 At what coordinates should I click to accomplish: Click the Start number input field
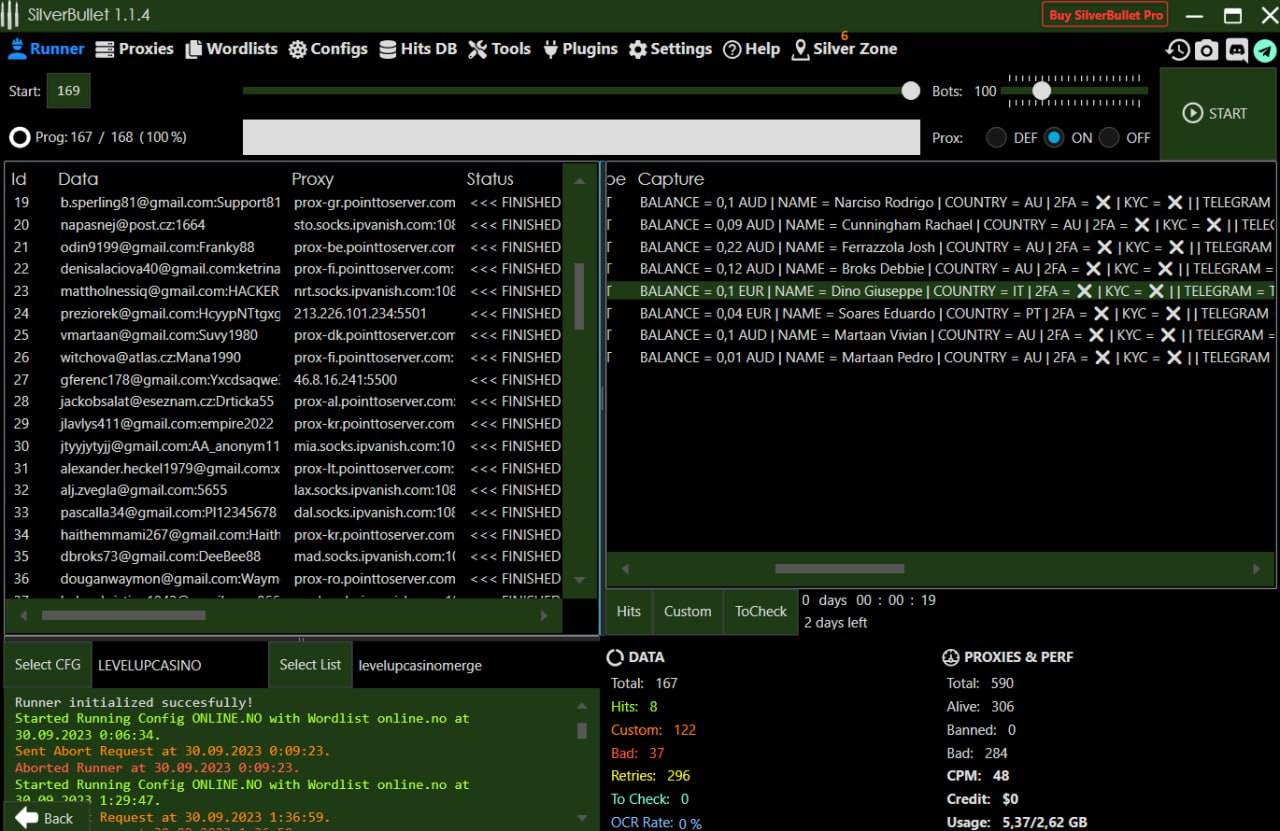click(68, 91)
